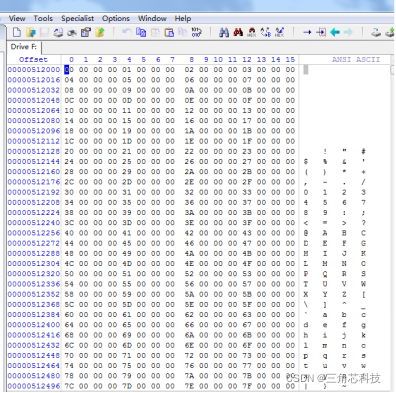This screenshot has height=393, width=396.
Task: Open the Specialist menu
Action: click(x=77, y=19)
